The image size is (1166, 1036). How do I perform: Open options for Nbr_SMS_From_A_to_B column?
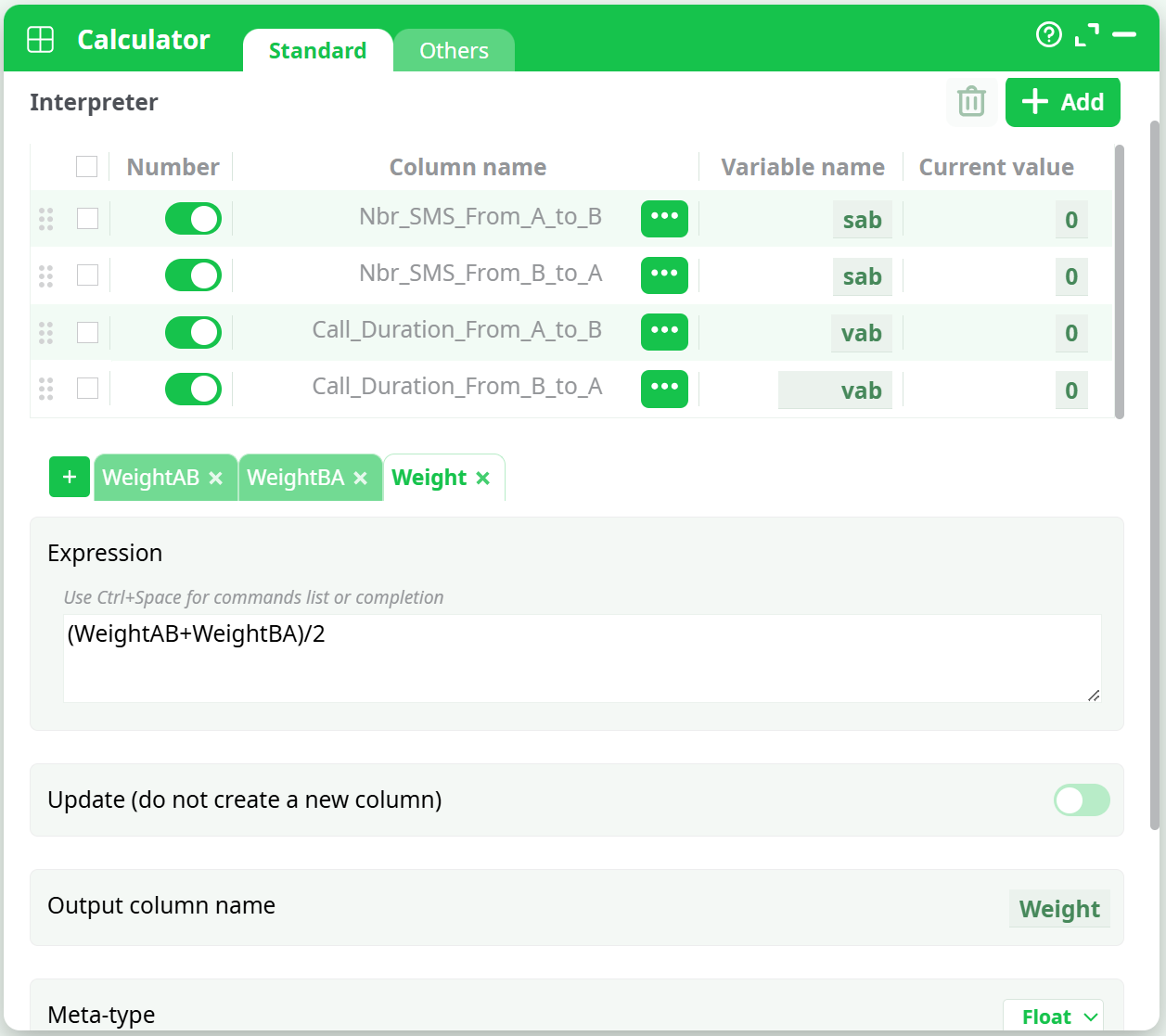point(664,219)
